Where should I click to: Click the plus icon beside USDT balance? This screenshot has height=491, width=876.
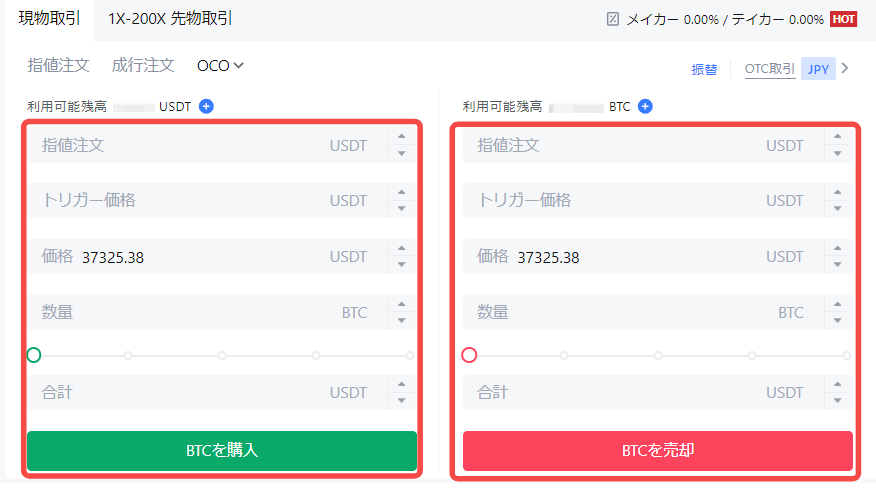click(x=206, y=106)
